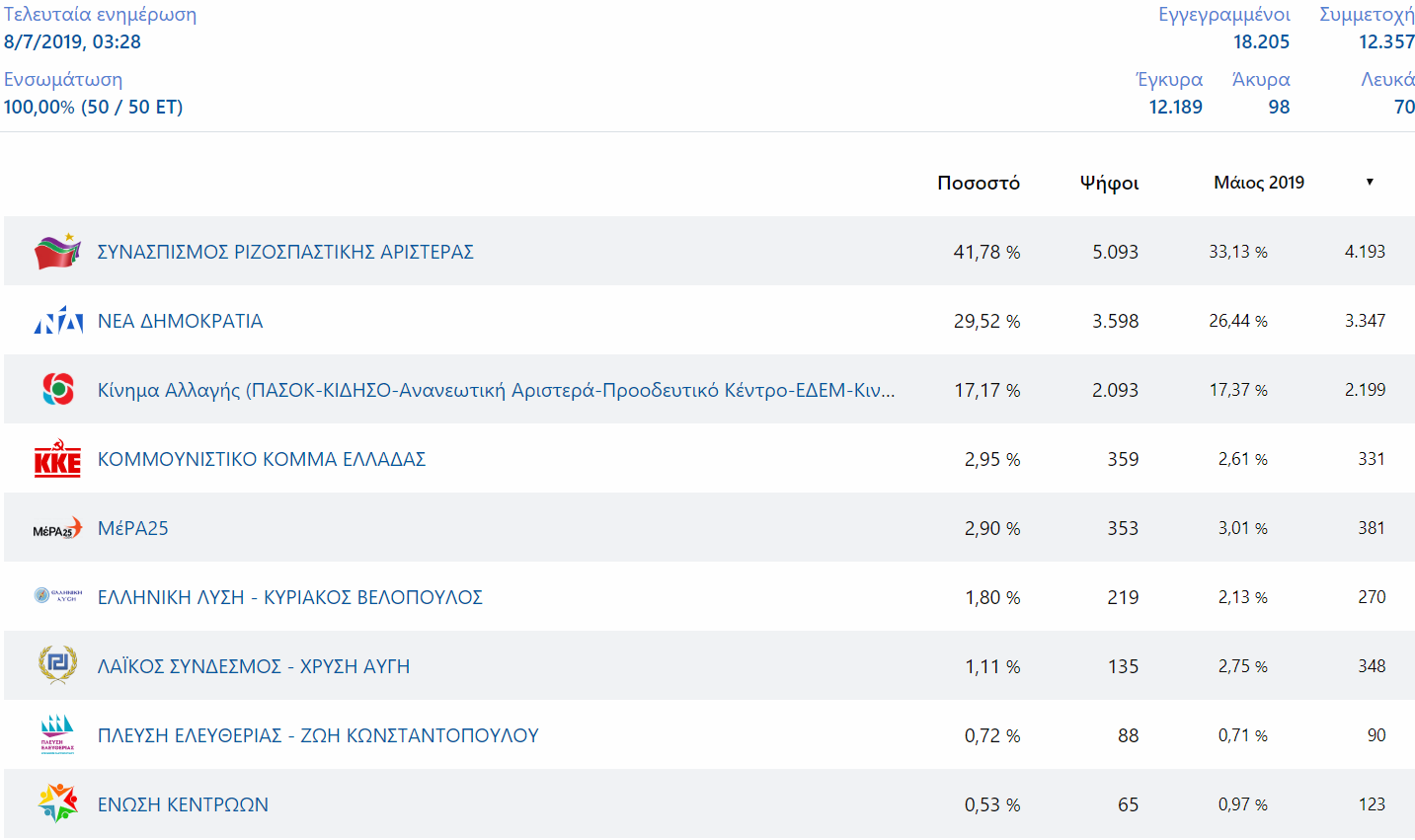Click the 0,53 % percentage value
Viewport: 1415px width, 840px height.
coord(992,804)
